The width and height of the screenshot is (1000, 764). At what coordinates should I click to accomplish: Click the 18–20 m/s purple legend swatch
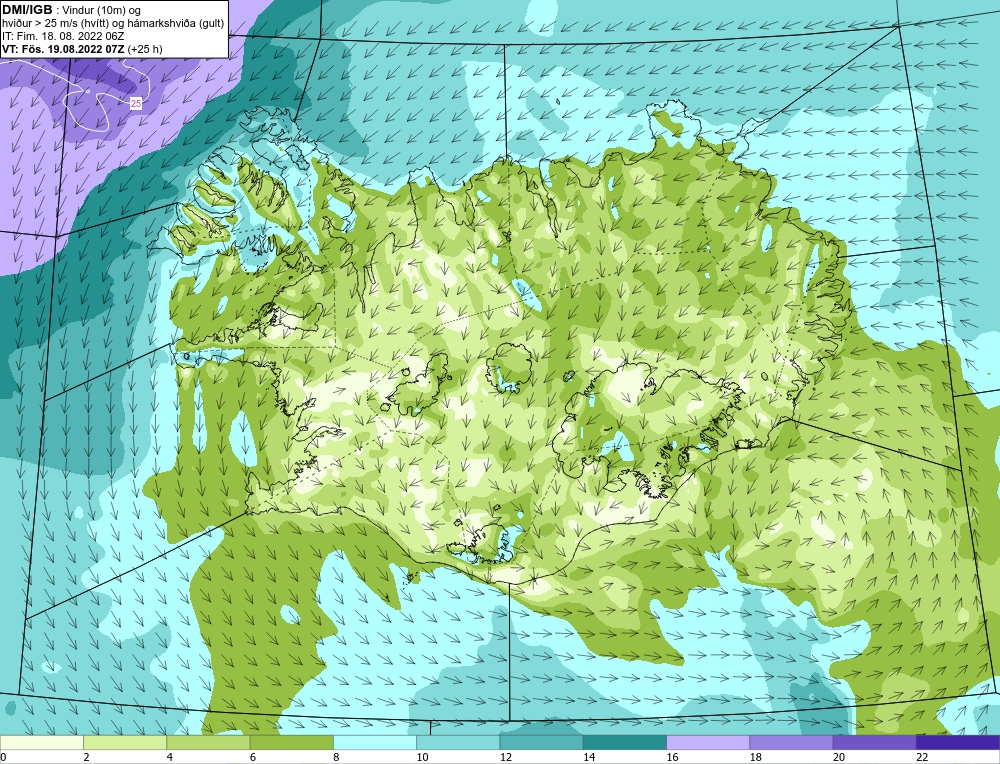coord(791,742)
